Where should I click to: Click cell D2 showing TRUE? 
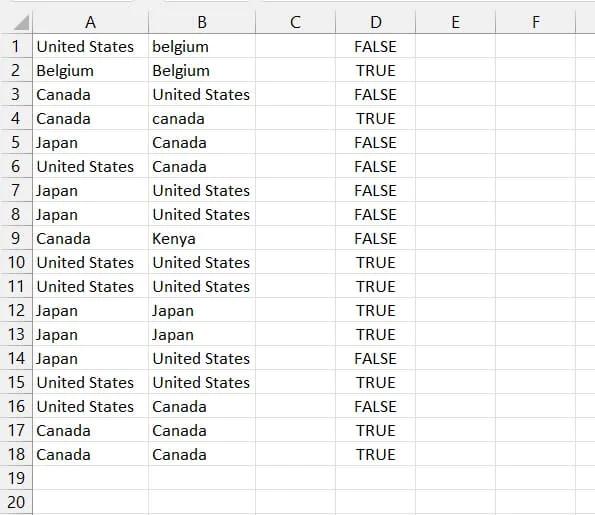pyautogui.click(x=376, y=71)
